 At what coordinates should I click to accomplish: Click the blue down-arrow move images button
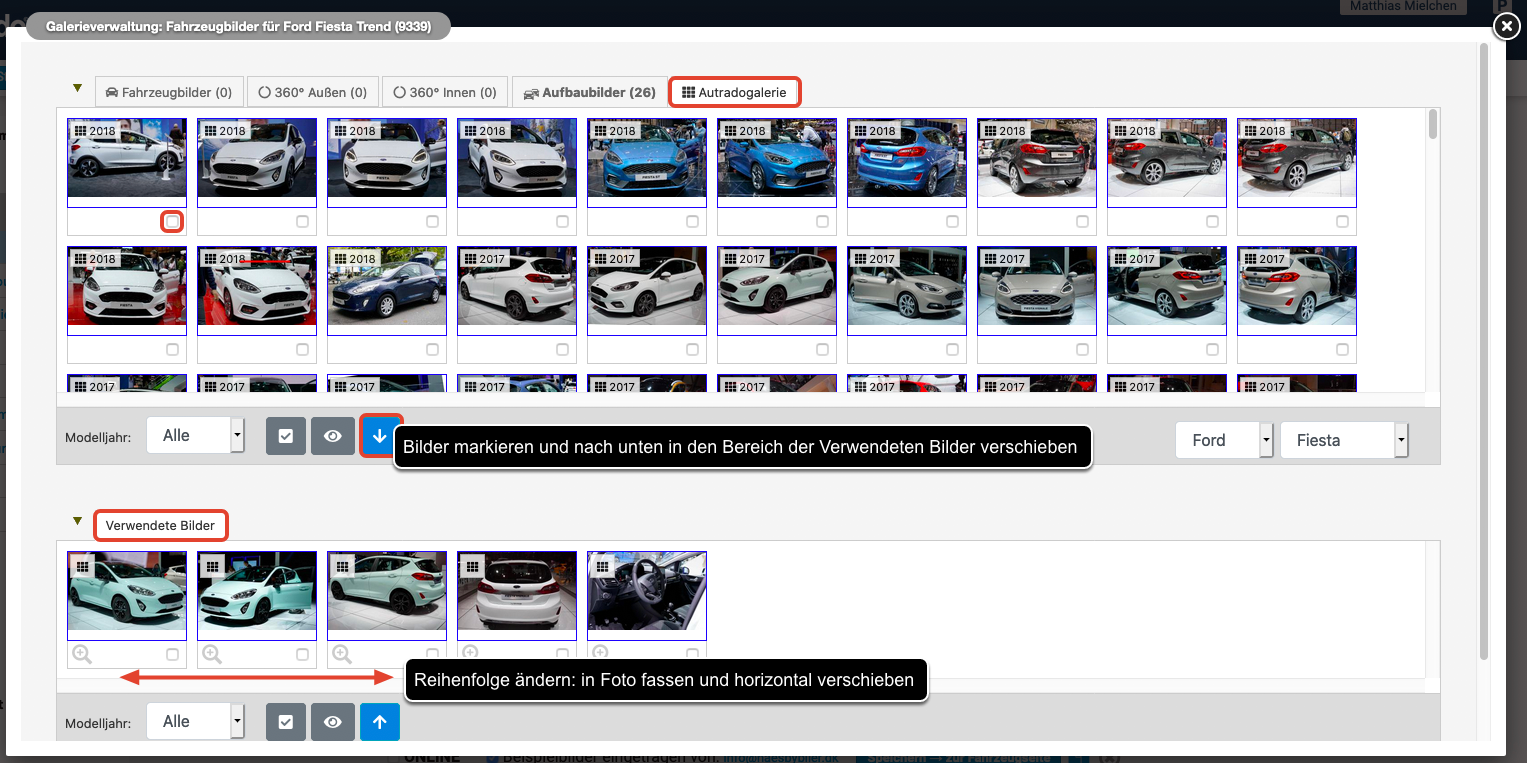[380, 437]
